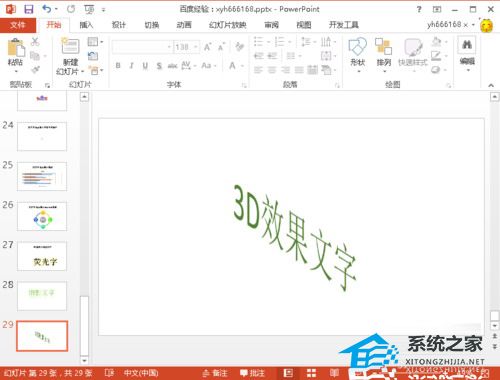Toggle Align Left paragraph button
Screen dimensions: 500x380
tap(258, 70)
